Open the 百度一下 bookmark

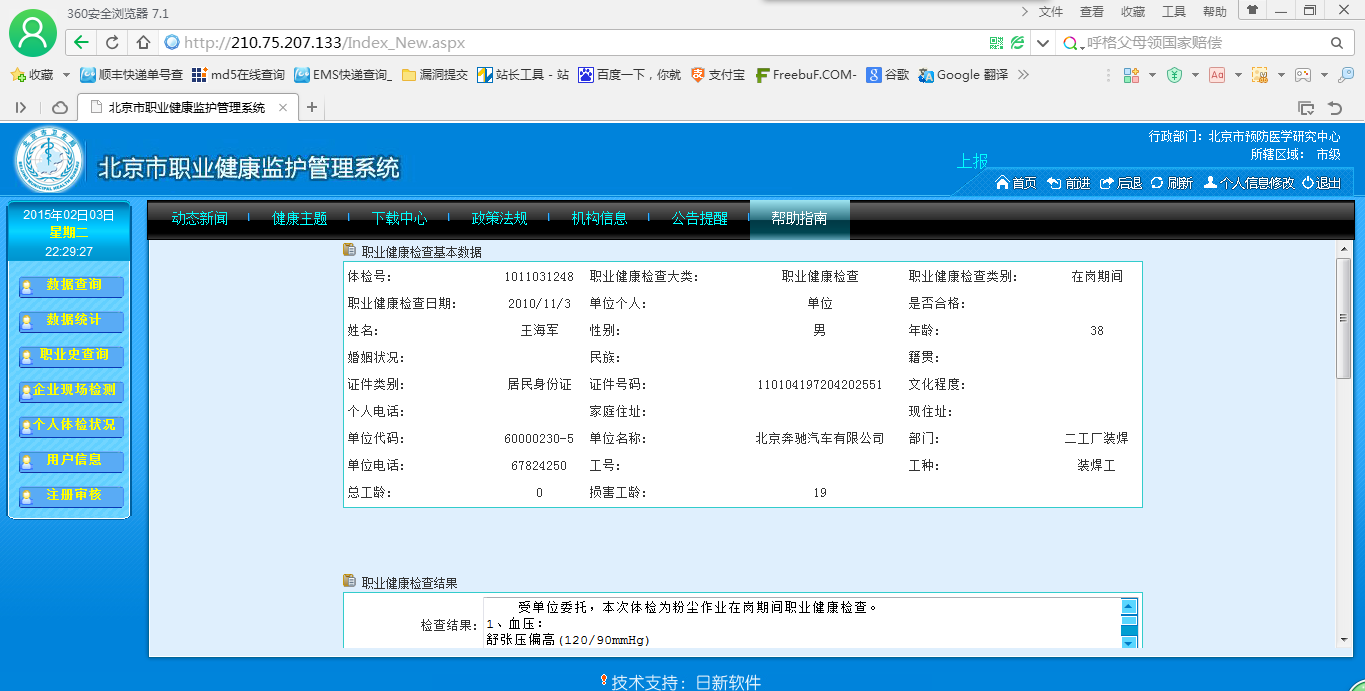point(629,75)
